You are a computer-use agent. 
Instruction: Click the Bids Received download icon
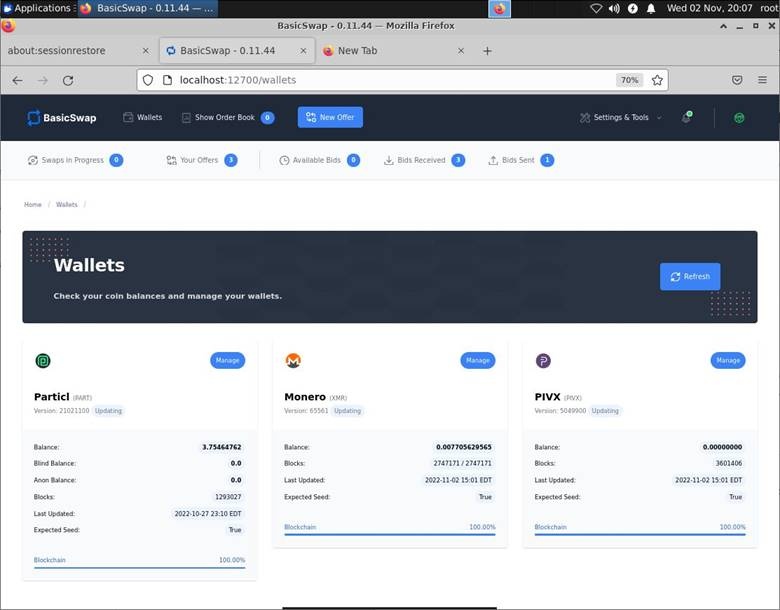click(389, 160)
